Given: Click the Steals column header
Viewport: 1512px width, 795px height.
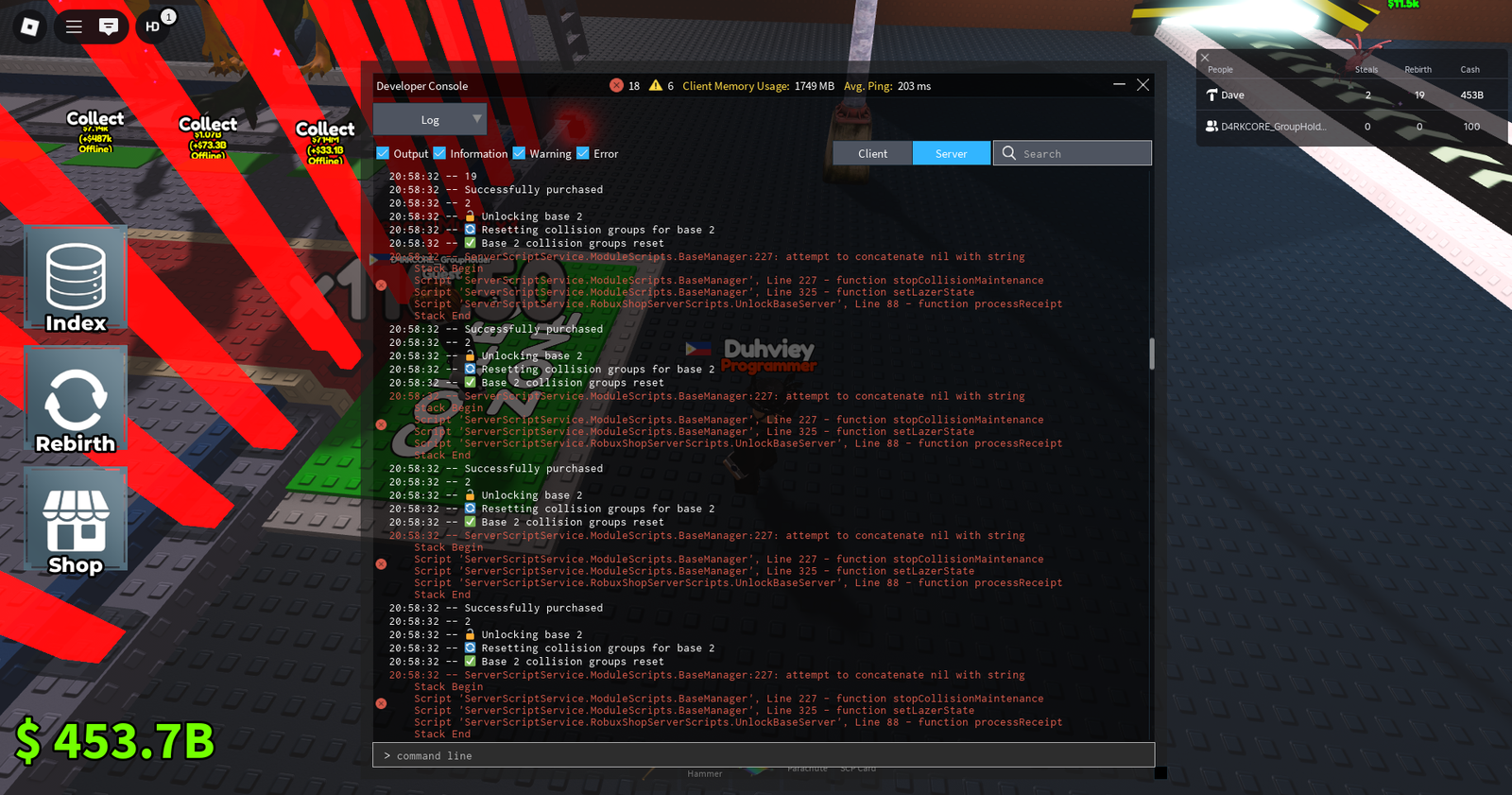Looking at the screenshot, I should coord(1366,70).
